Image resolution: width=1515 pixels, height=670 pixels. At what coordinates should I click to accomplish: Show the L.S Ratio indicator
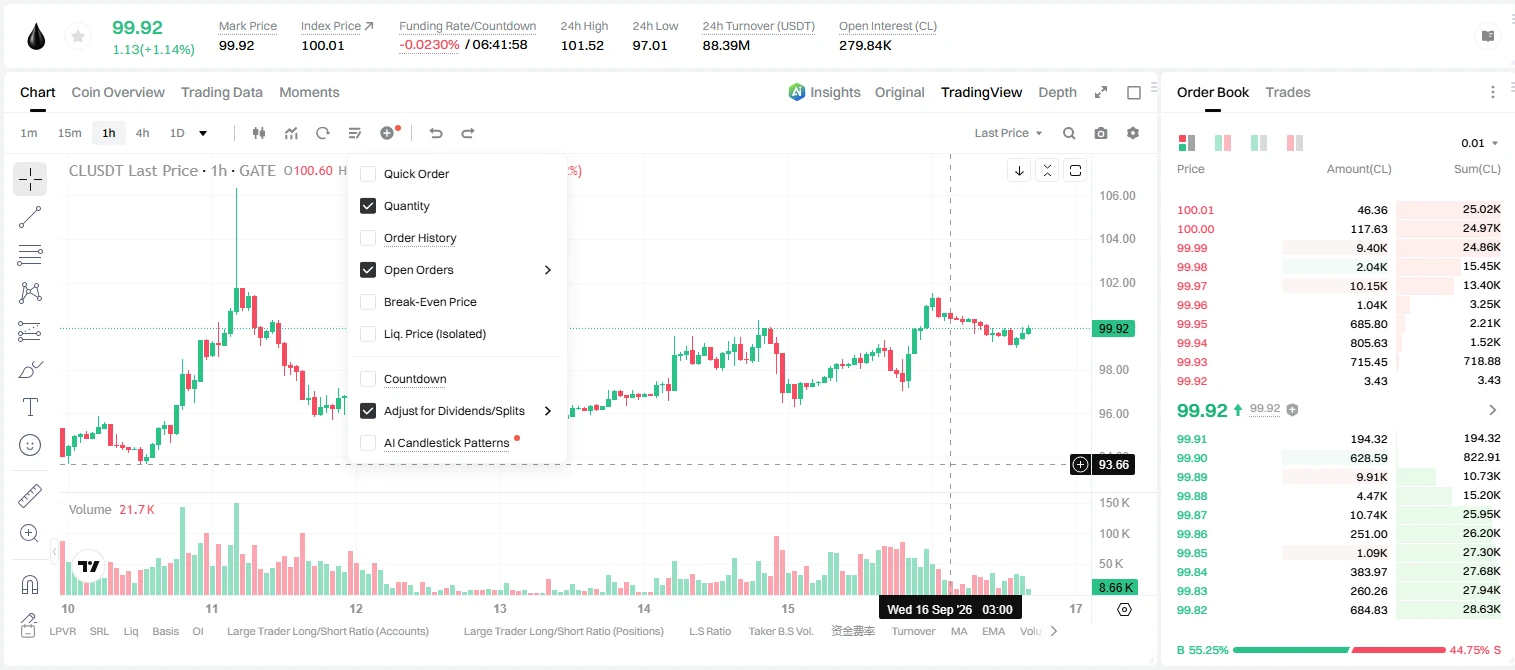tap(710, 631)
